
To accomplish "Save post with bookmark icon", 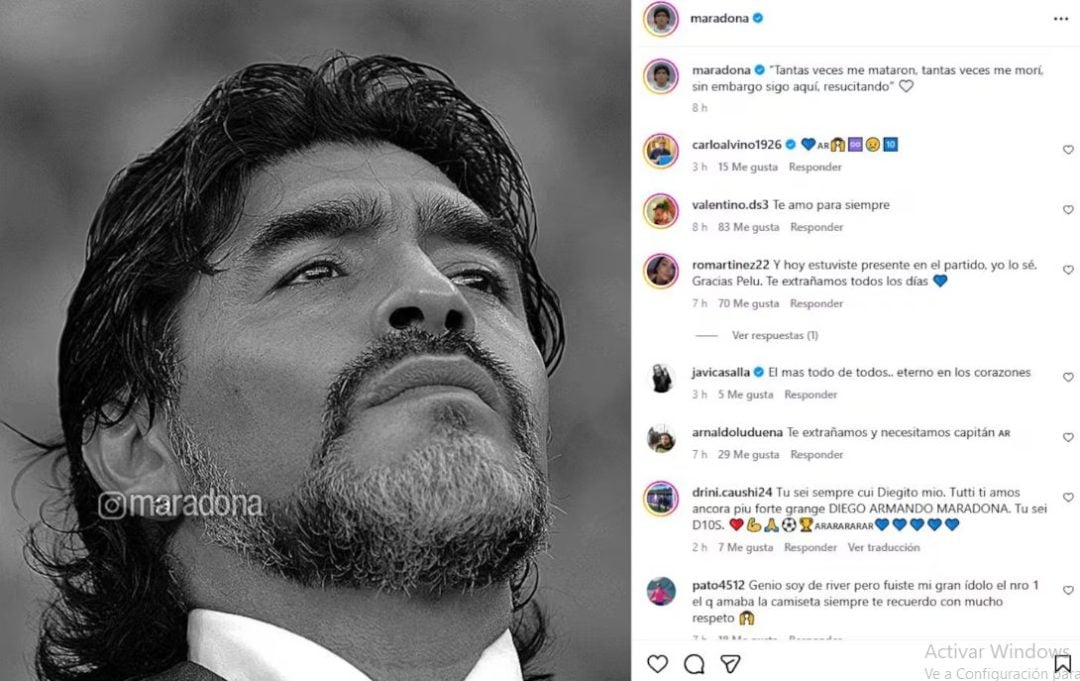I will (1062, 664).
